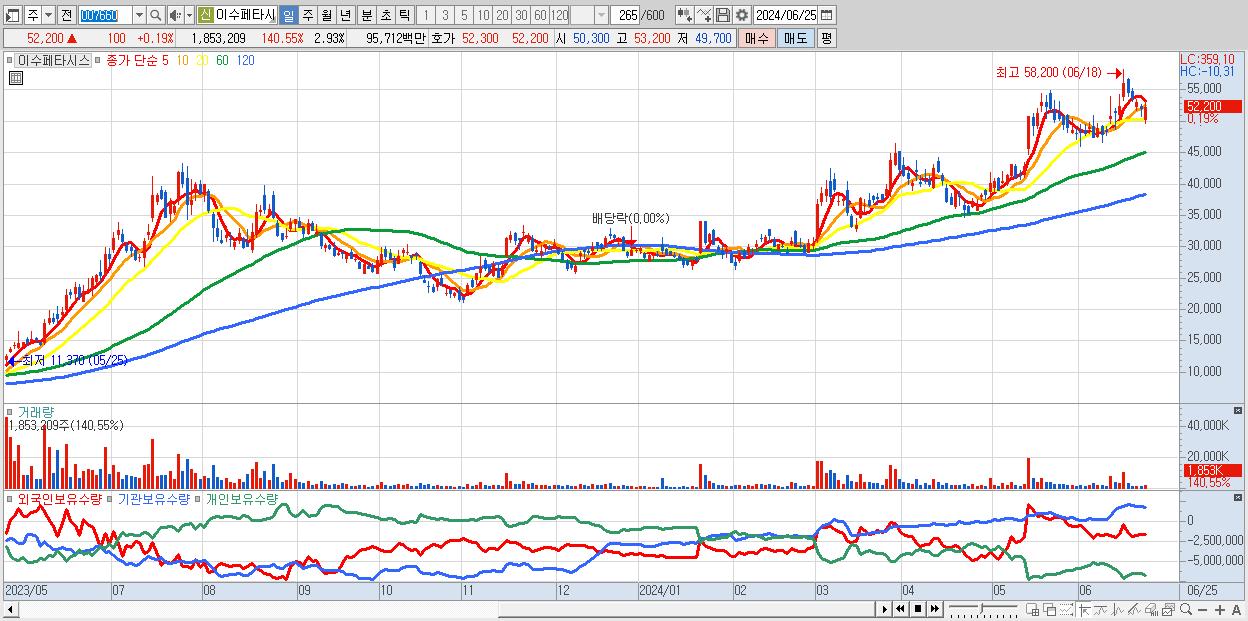This screenshot has width=1248, height=621.
Task: Click the speaker sound icon
Action: [175, 15]
